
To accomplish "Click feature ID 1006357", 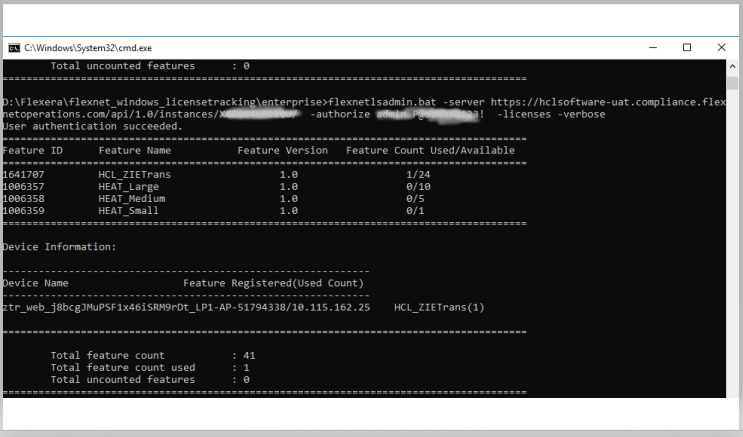I will pyautogui.click(x=23, y=187).
